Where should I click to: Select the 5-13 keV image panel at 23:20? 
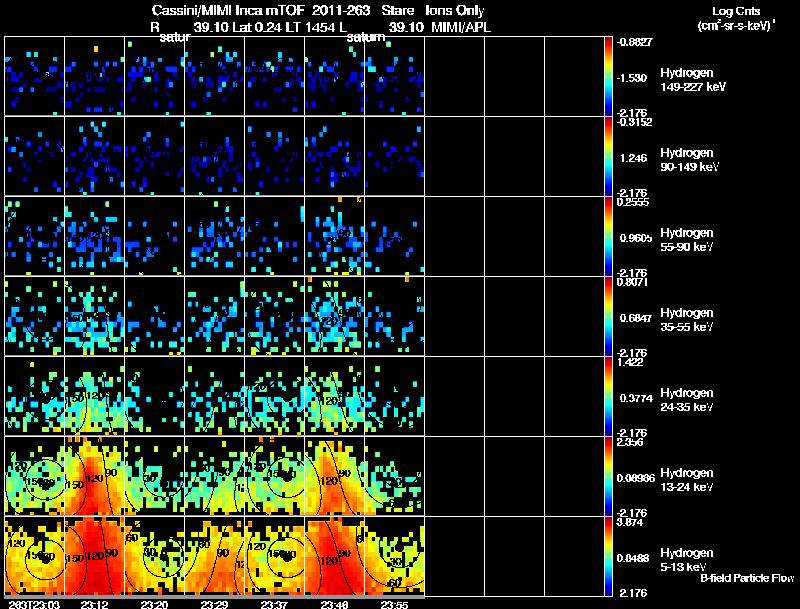point(155,555)
